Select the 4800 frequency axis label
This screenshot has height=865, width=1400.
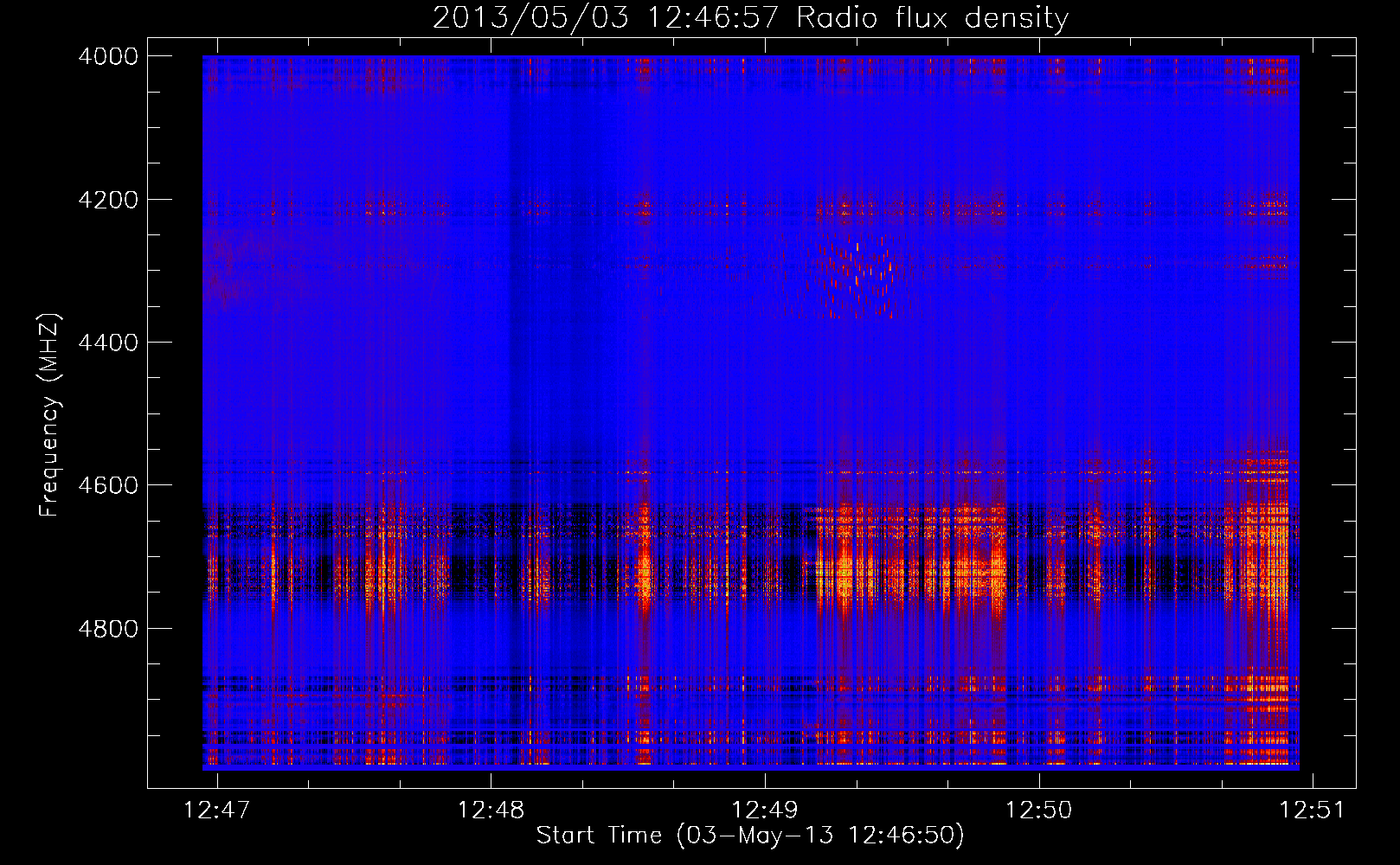tap(108, 629)
